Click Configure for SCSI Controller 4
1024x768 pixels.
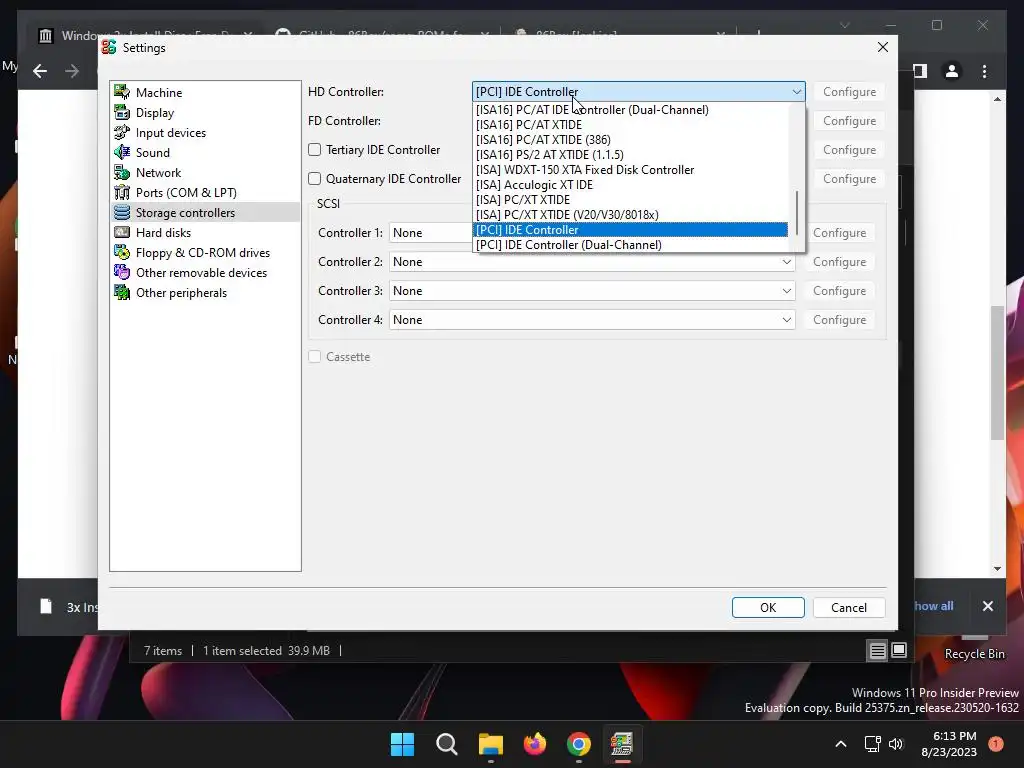[x=839, y=319]
